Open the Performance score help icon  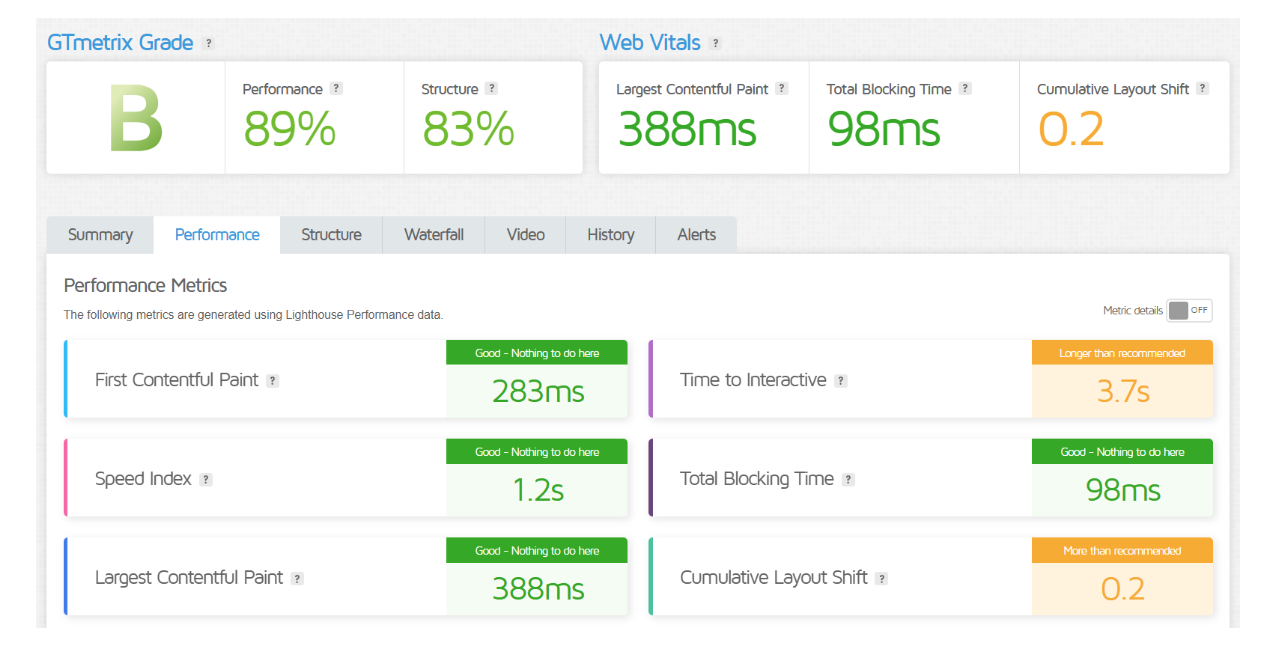(x=336, y=88)
